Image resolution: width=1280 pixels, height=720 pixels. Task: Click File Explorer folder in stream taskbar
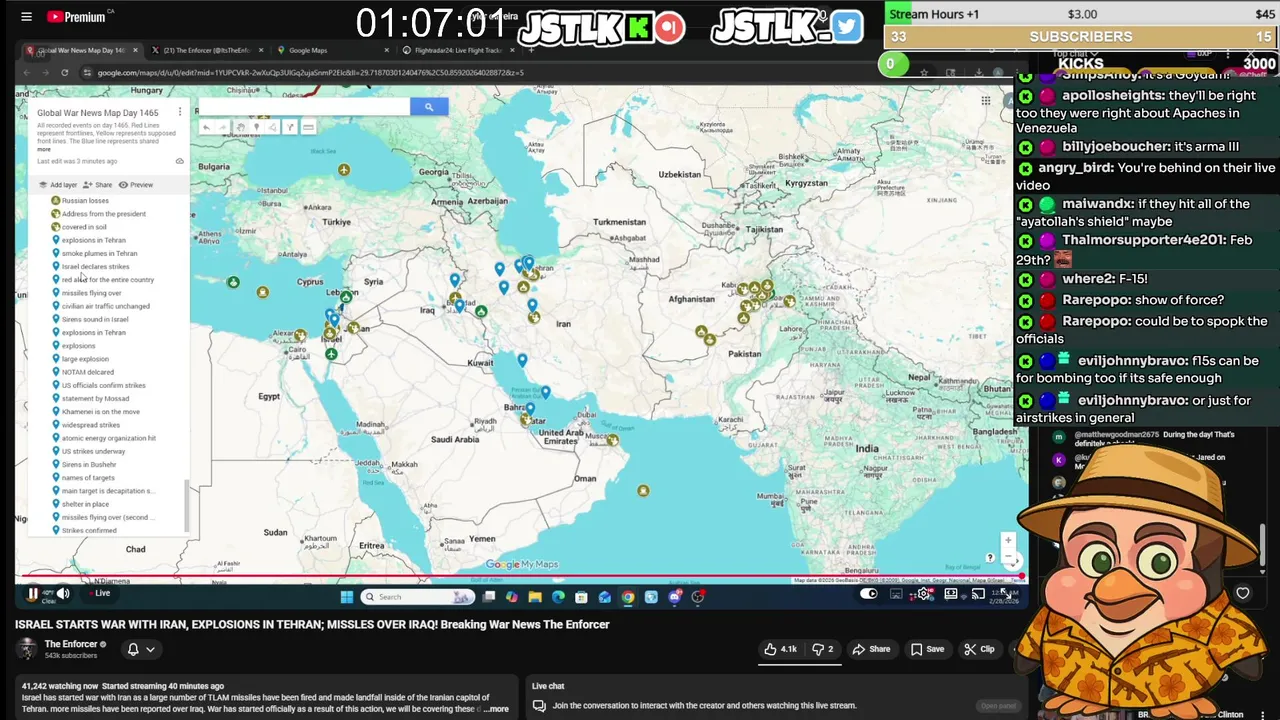535,597
